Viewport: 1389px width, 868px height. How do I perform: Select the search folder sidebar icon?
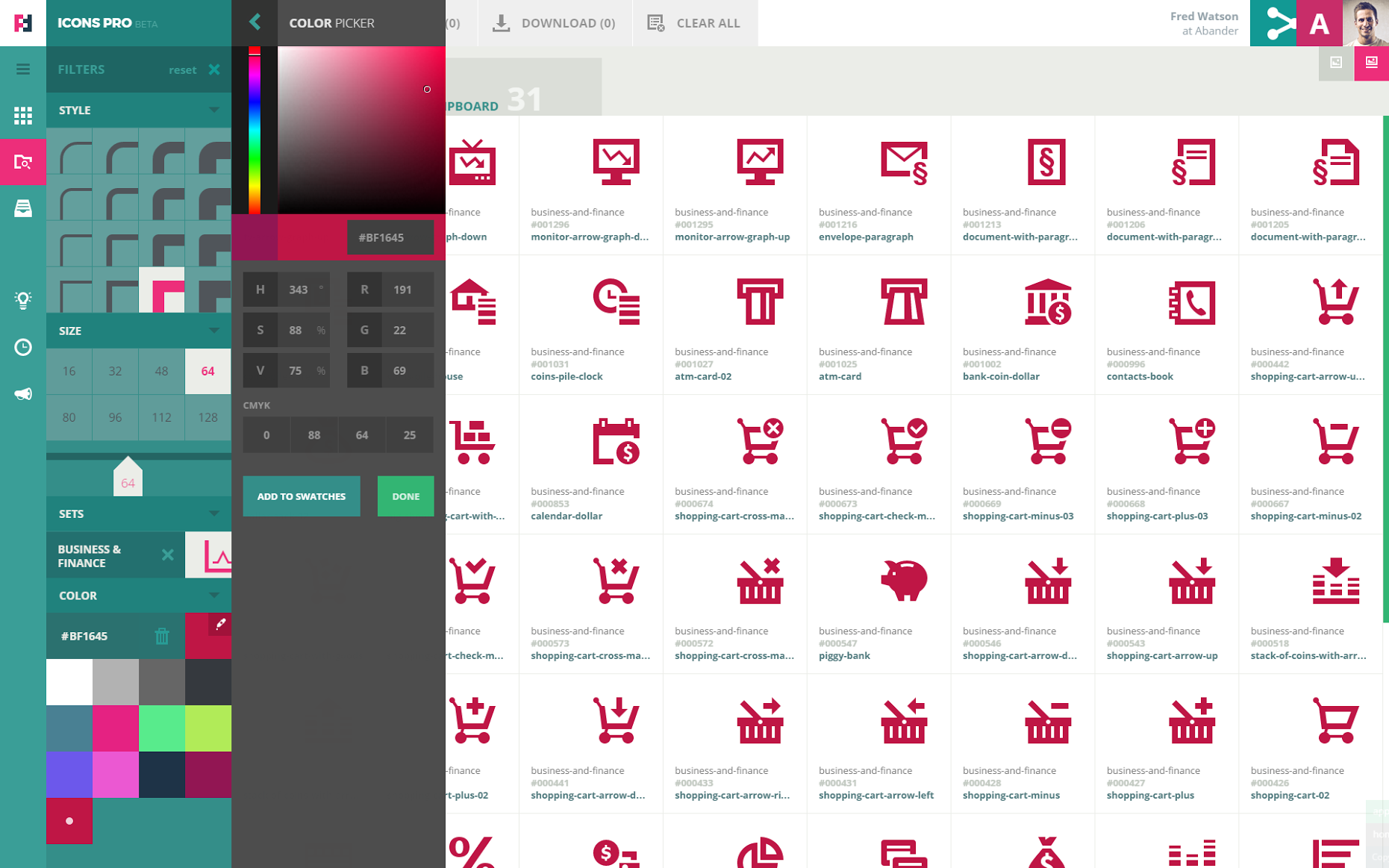click(x=23, y=162)
